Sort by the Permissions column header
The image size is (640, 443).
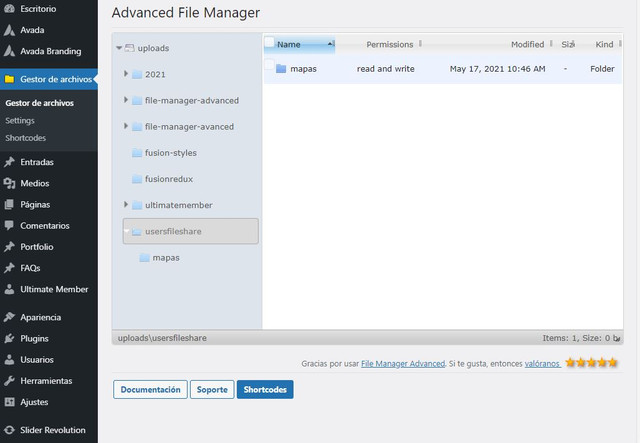click(389, 45)
